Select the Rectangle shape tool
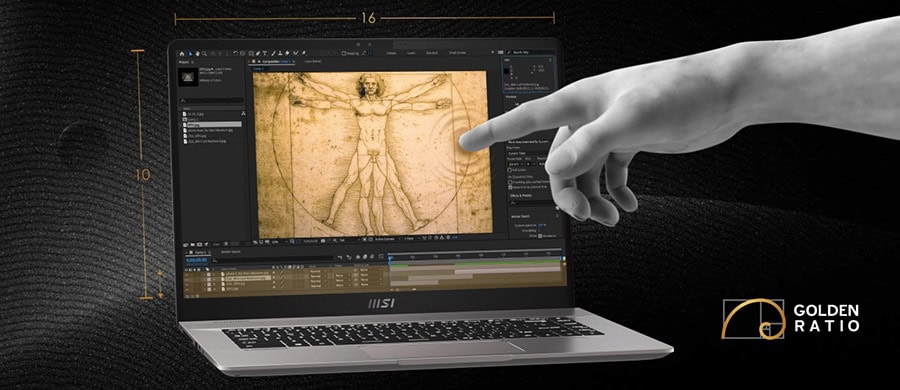 pyautogui.click(x=251, y=54)
